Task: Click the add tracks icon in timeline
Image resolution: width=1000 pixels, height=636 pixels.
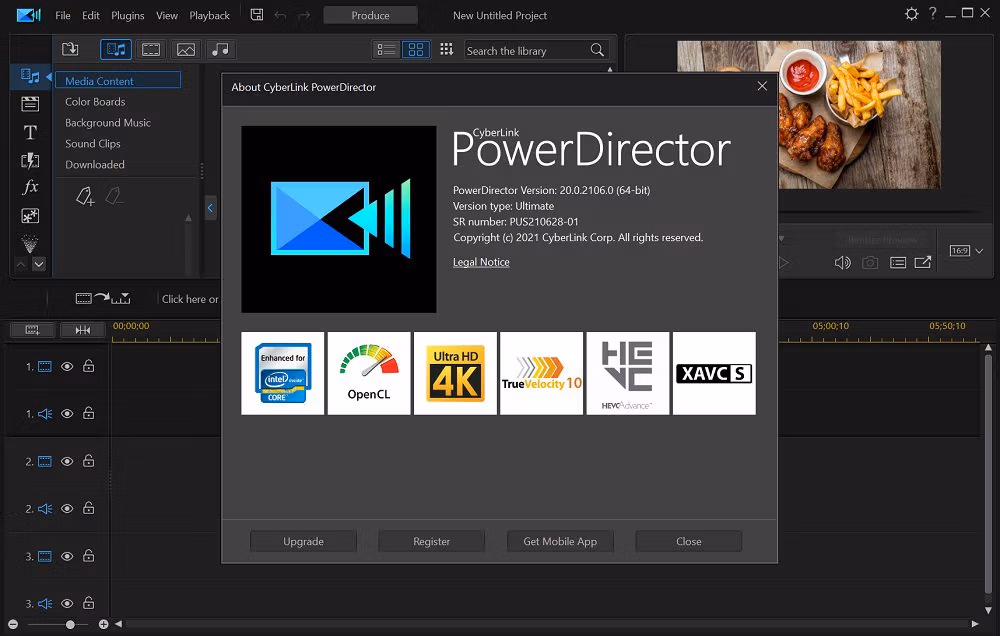Action: pos(32,330)
